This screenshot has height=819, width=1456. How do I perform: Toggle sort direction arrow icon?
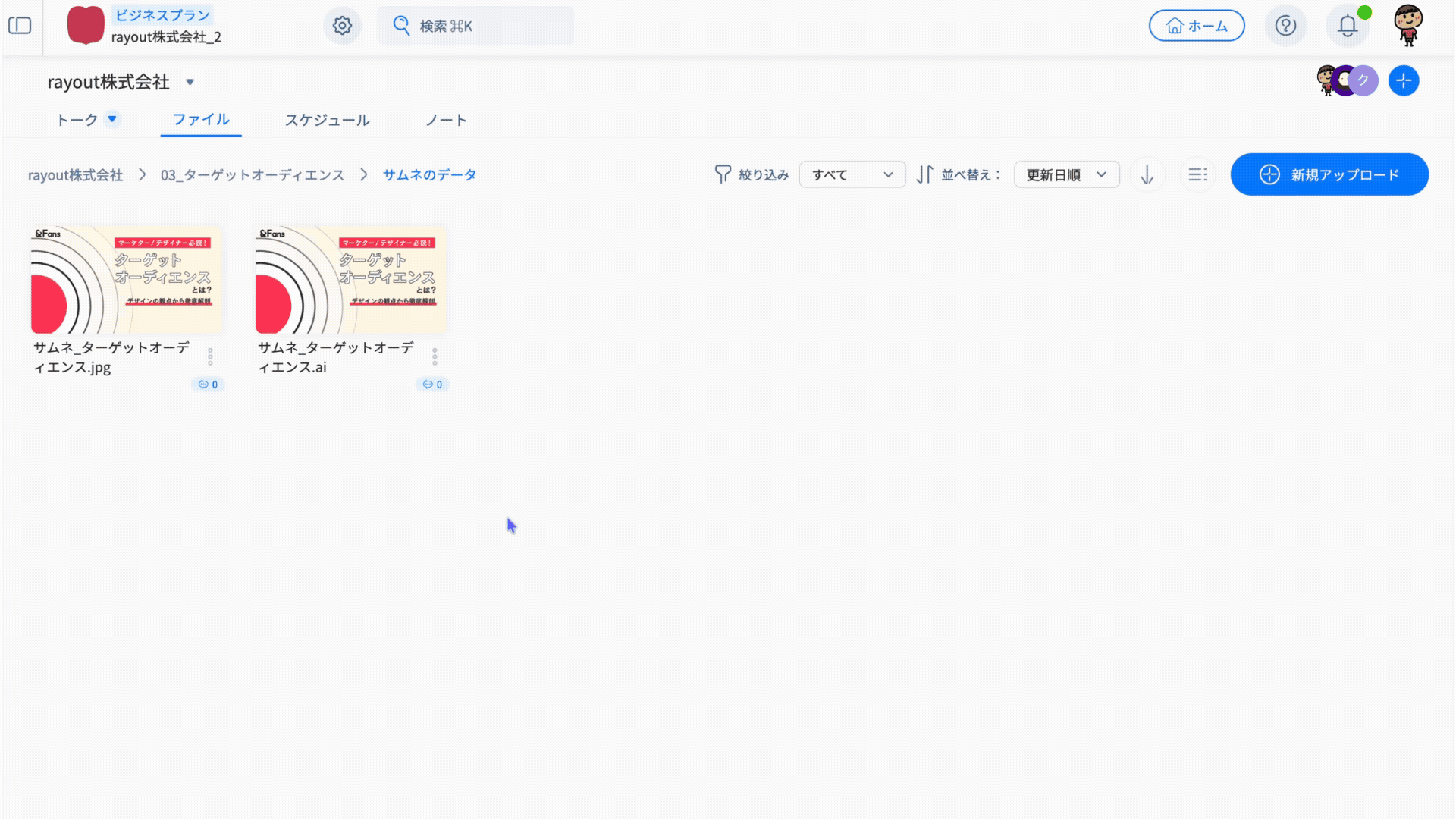coord(1147,175)
